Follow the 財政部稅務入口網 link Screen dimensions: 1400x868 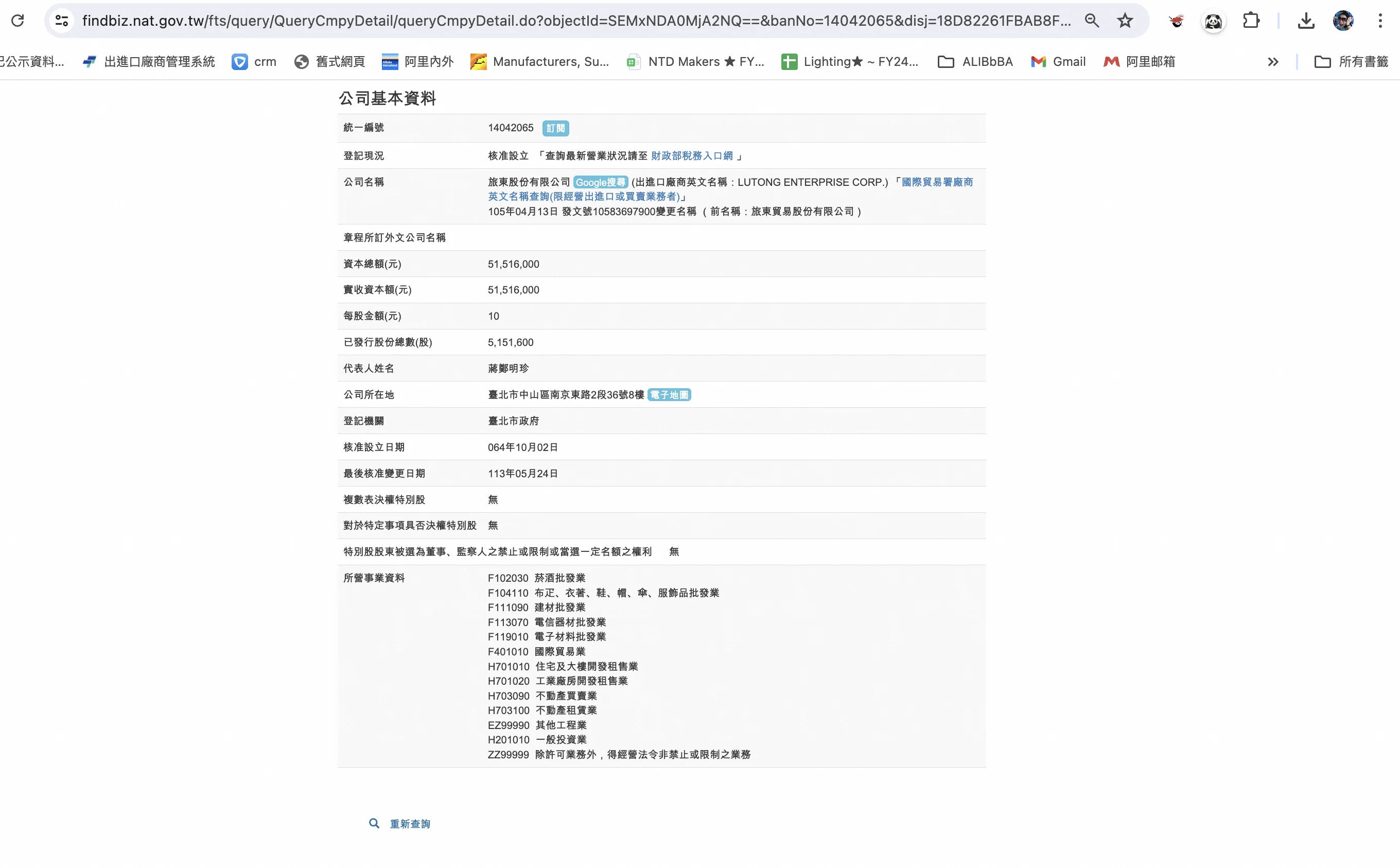point(691,155)
